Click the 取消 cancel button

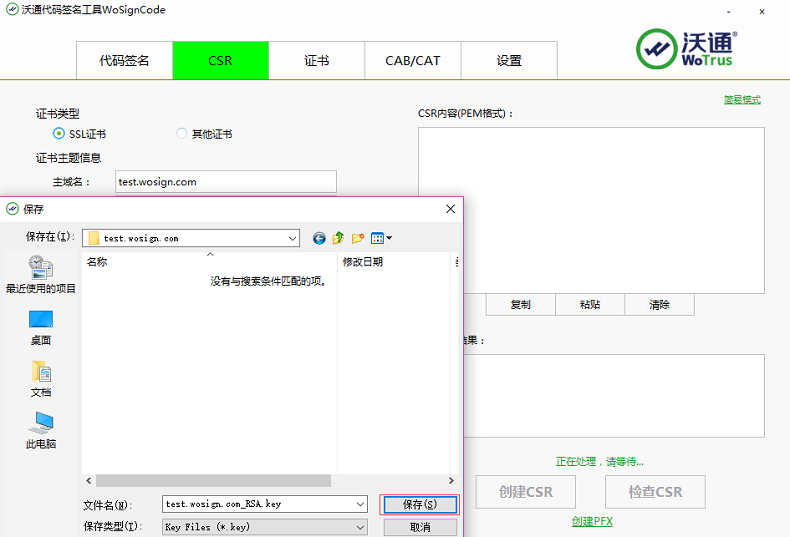(x=419, y=527)
